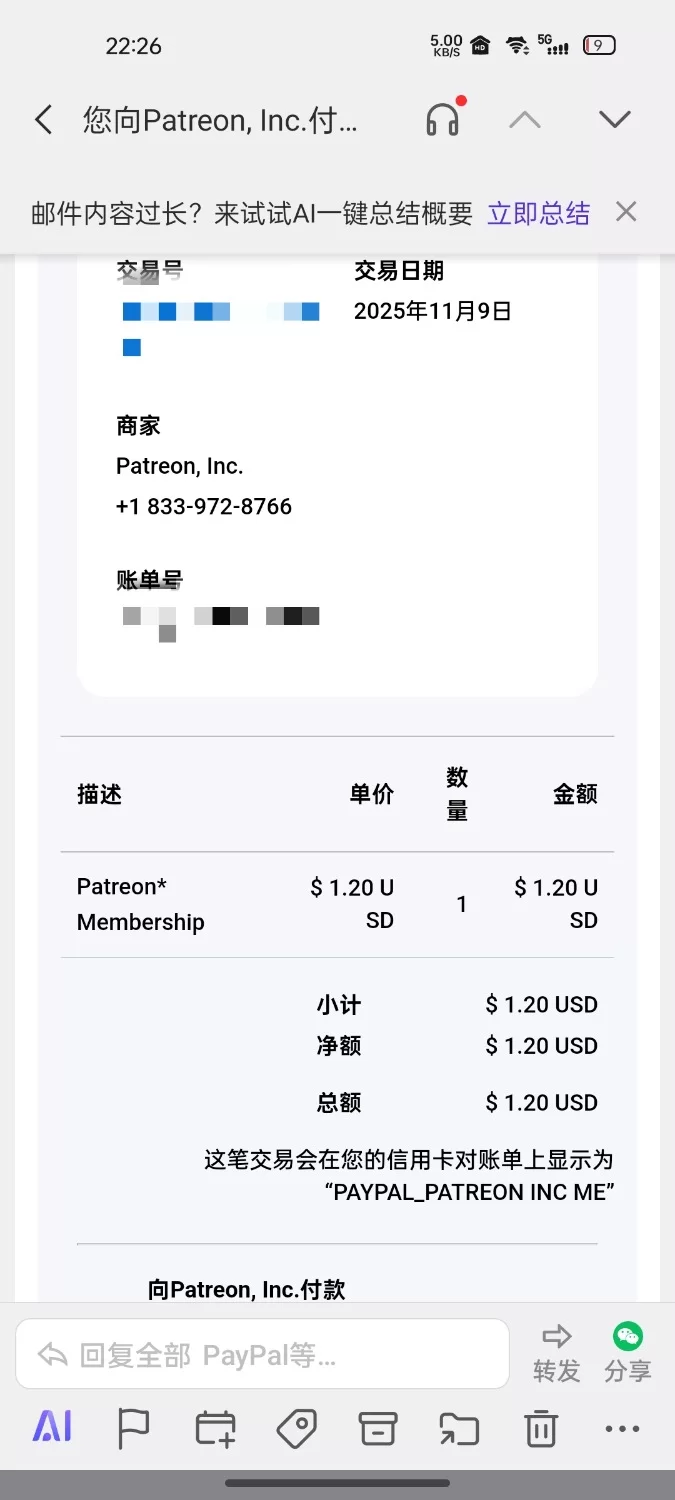Image resolution: width=675 pixels, height=1500 pixels.
Task: Delete the email with trash icon
Action: (x=541, y=1428)
